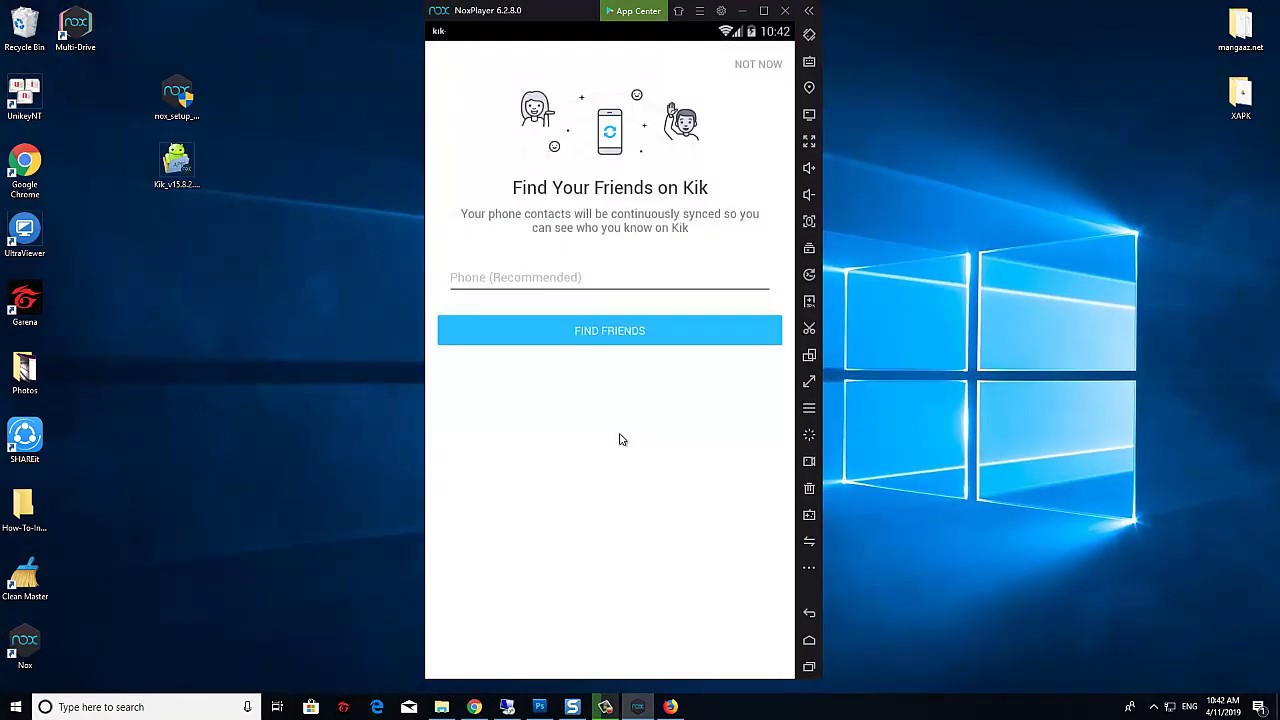Image resolution: width=1280 pixels, height=720 pixels.
Task: Click the recent apps icon
Action: tap(809, 667)
